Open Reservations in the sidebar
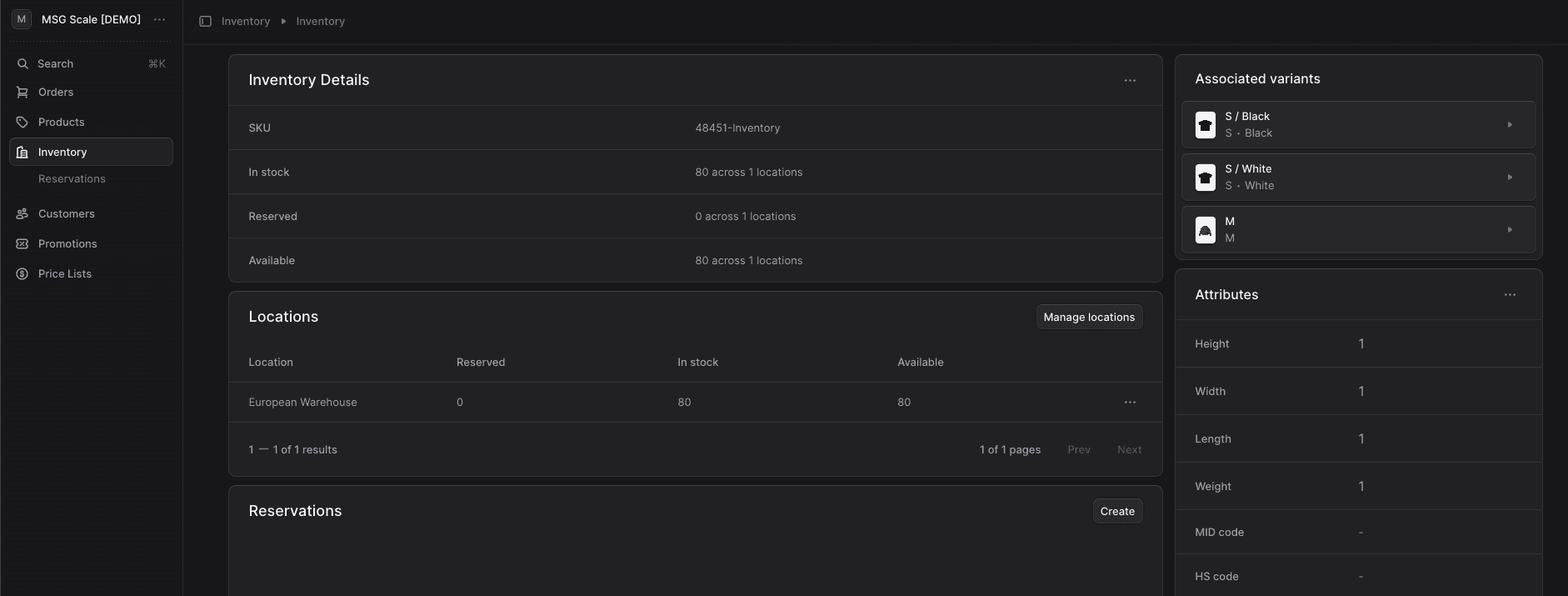The height and width of the screenshot is (596, 1568). pyautogui.click(x=72, y=179)
